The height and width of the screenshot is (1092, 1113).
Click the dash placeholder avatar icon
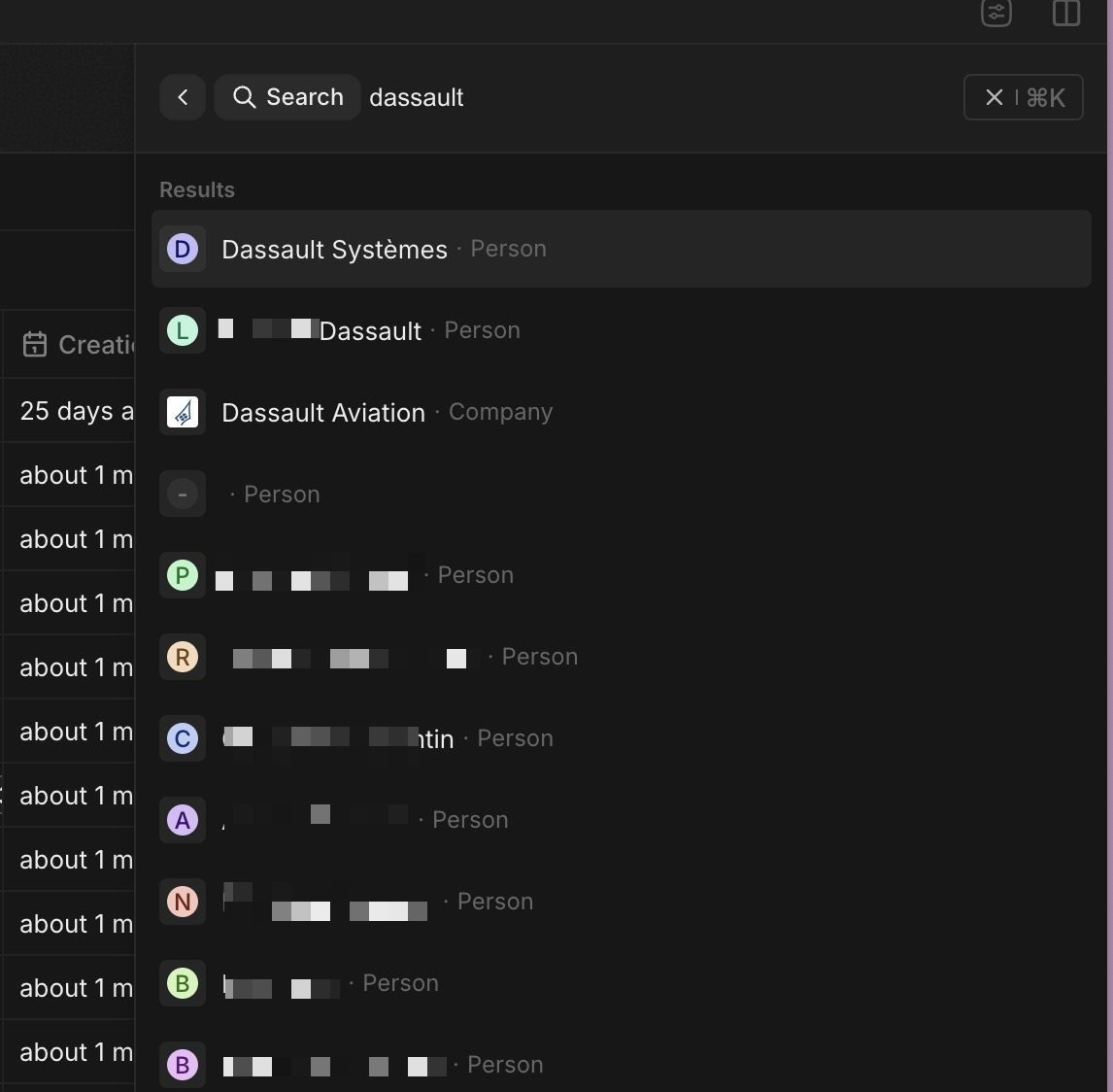coord(183,495)
